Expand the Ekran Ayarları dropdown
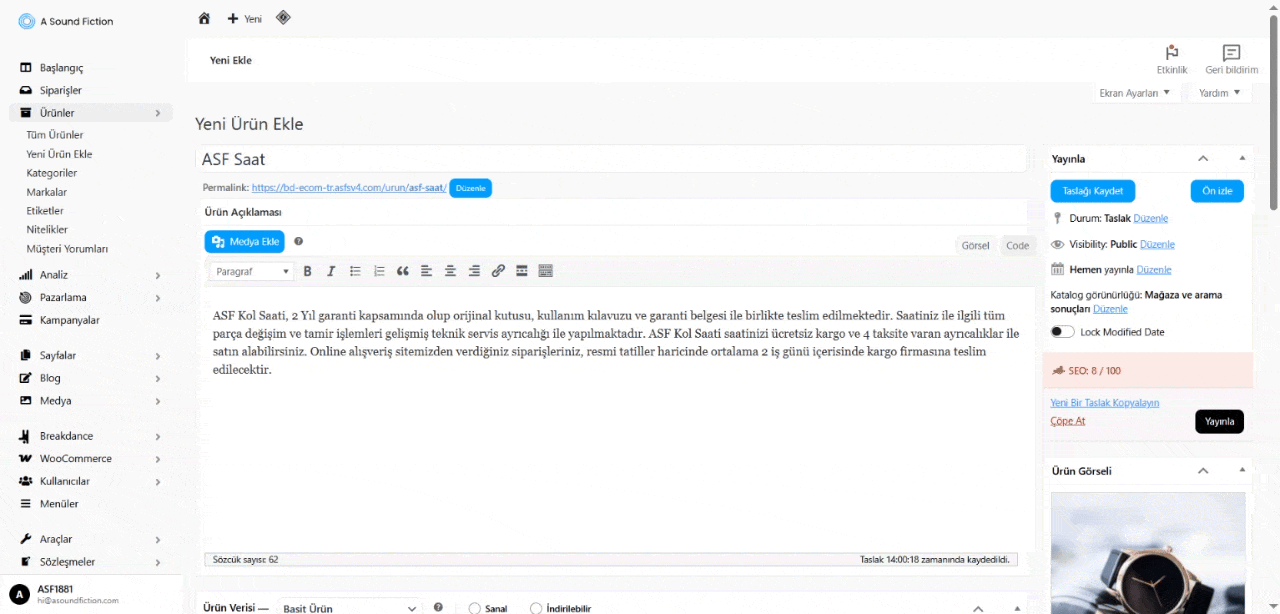This screenshot has width=1280, height=614. click(1134, 93)
